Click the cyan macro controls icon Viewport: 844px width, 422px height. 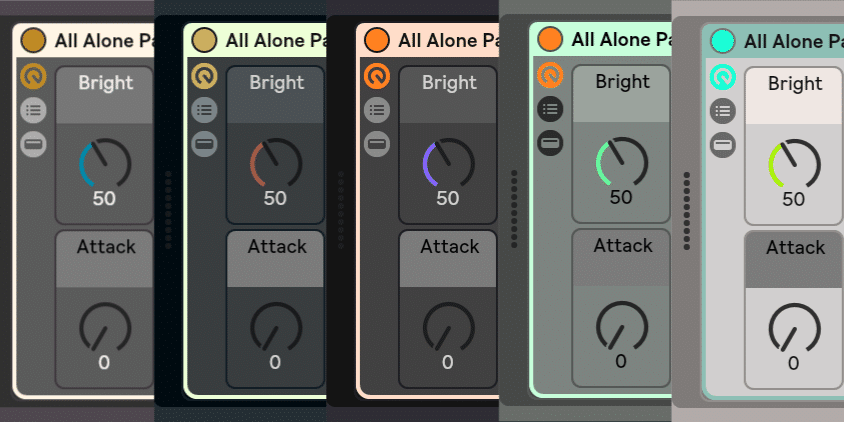point(722,76)
